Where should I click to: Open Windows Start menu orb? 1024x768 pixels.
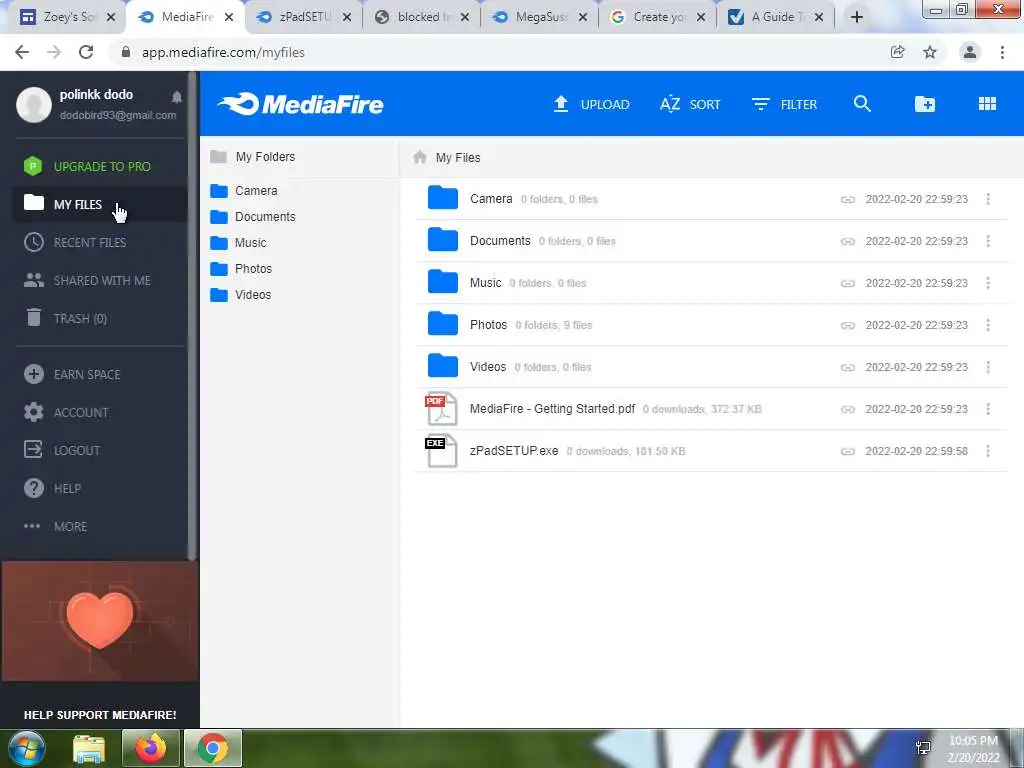[x=27, y=748]
